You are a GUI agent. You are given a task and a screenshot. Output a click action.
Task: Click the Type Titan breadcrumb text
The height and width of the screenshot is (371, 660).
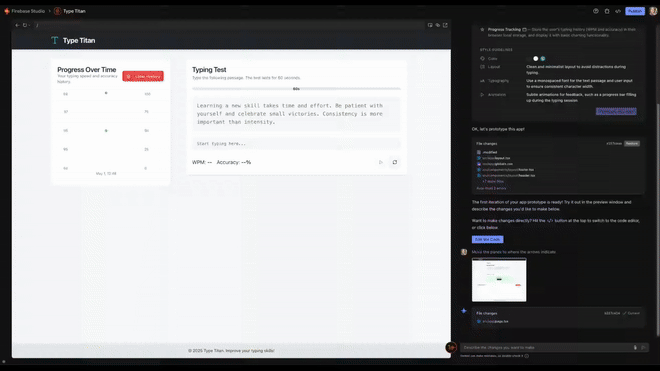pos(74,11)
